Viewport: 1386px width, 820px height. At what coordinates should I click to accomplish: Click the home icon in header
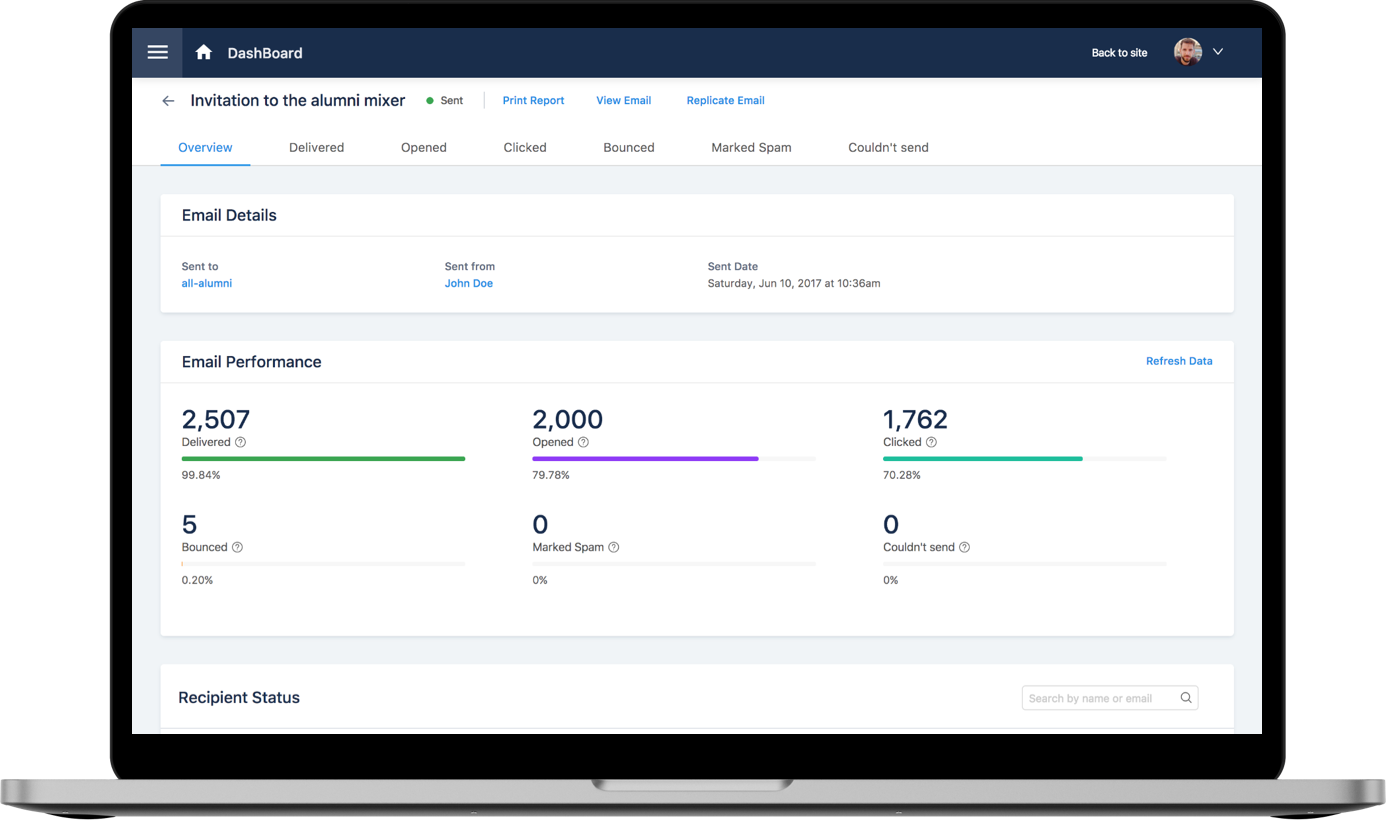coord(204,52)
